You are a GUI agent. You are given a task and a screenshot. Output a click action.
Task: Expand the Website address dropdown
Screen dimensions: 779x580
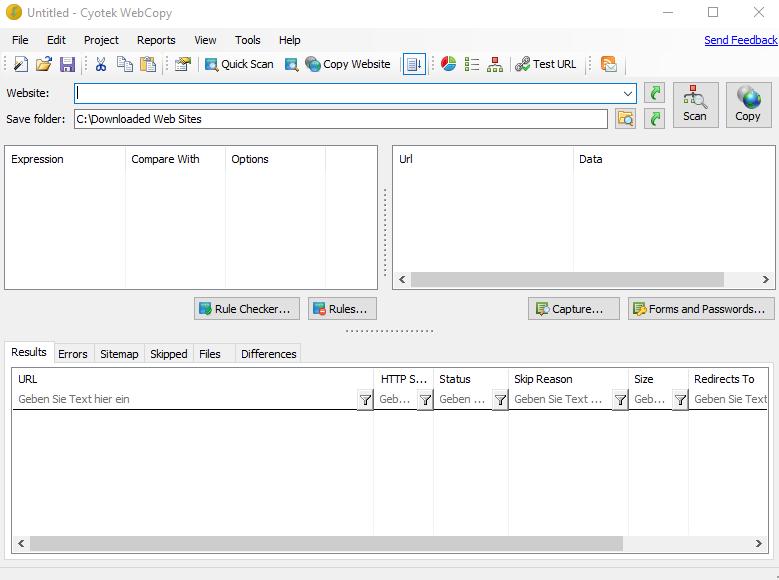628,93
